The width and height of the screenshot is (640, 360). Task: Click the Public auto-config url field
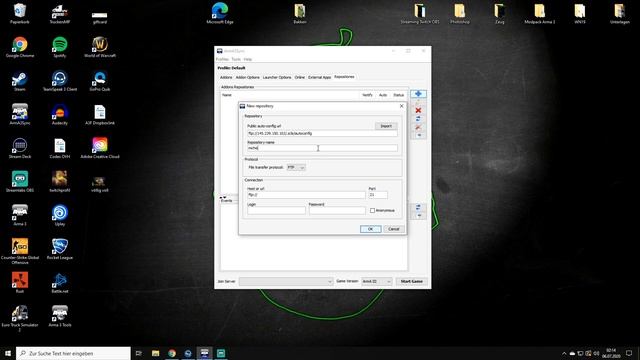(x=322, y=133)
